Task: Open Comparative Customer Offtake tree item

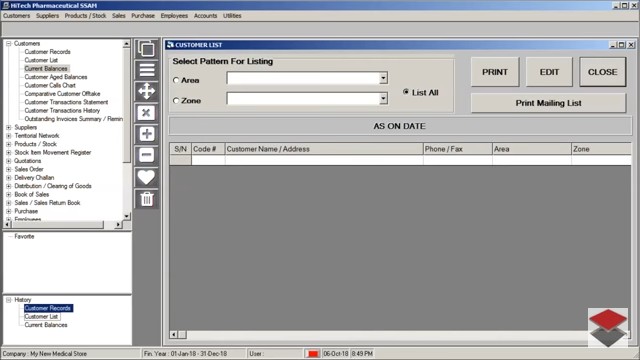Action: click(x=62, y=93)
